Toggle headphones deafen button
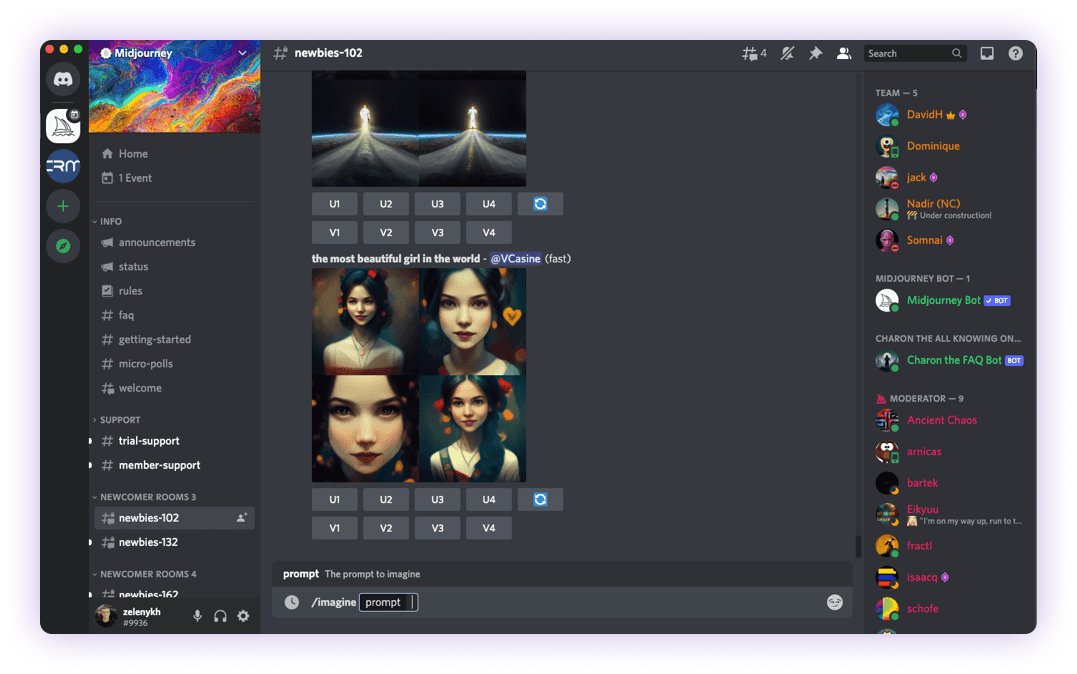The height and width of the screenshot is (674, 1077). 220,616
